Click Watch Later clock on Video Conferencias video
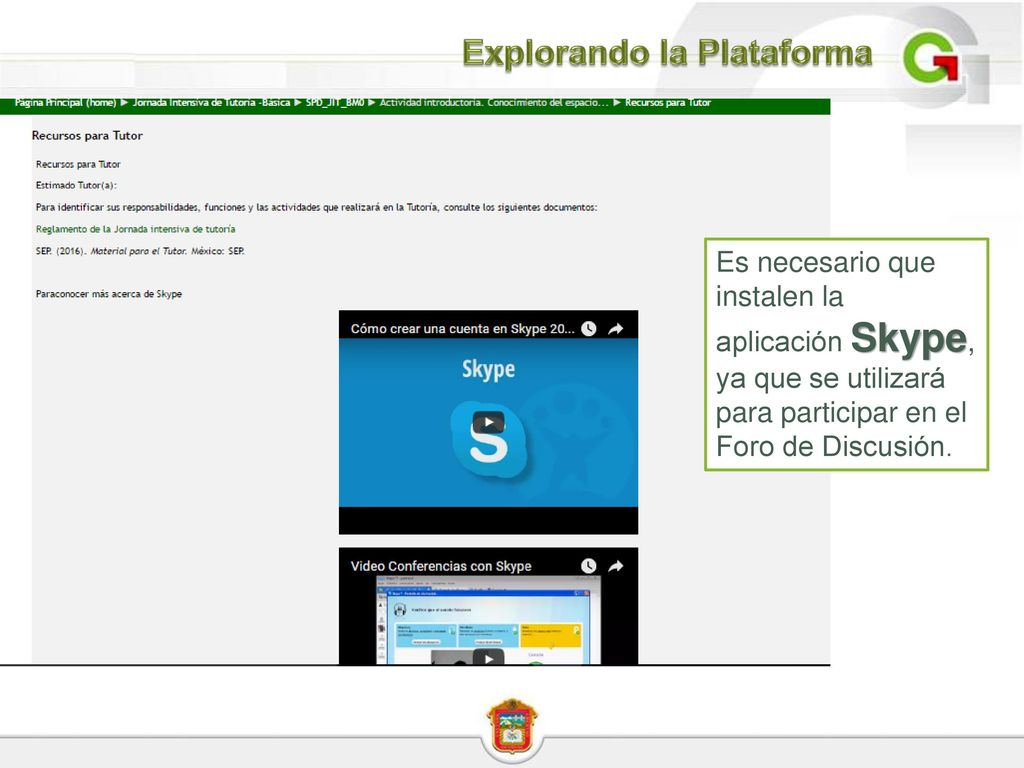The height and width of the screenshot is (768, 1024). 588,566
